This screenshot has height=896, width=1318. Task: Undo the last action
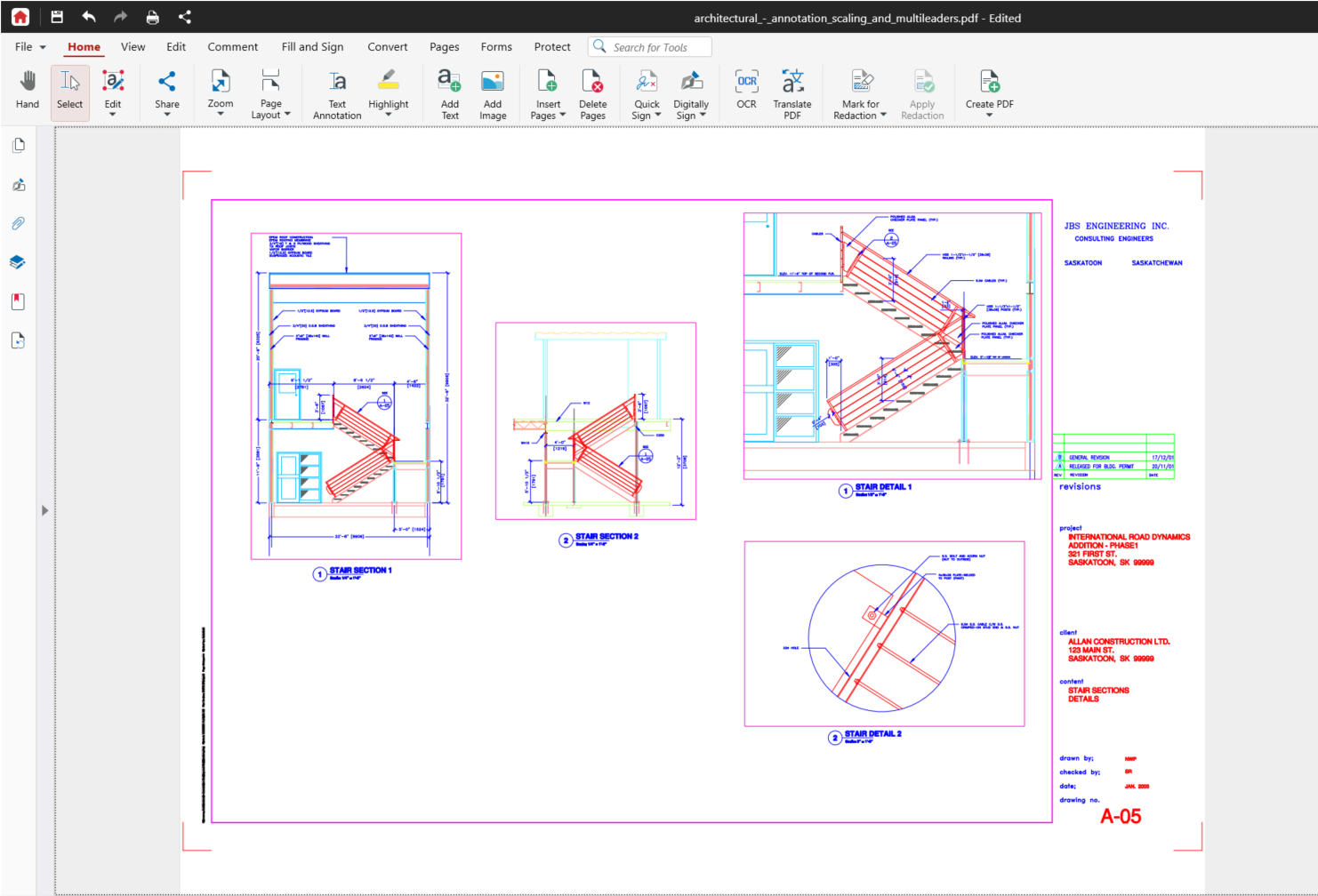click(x=89, y=17)
